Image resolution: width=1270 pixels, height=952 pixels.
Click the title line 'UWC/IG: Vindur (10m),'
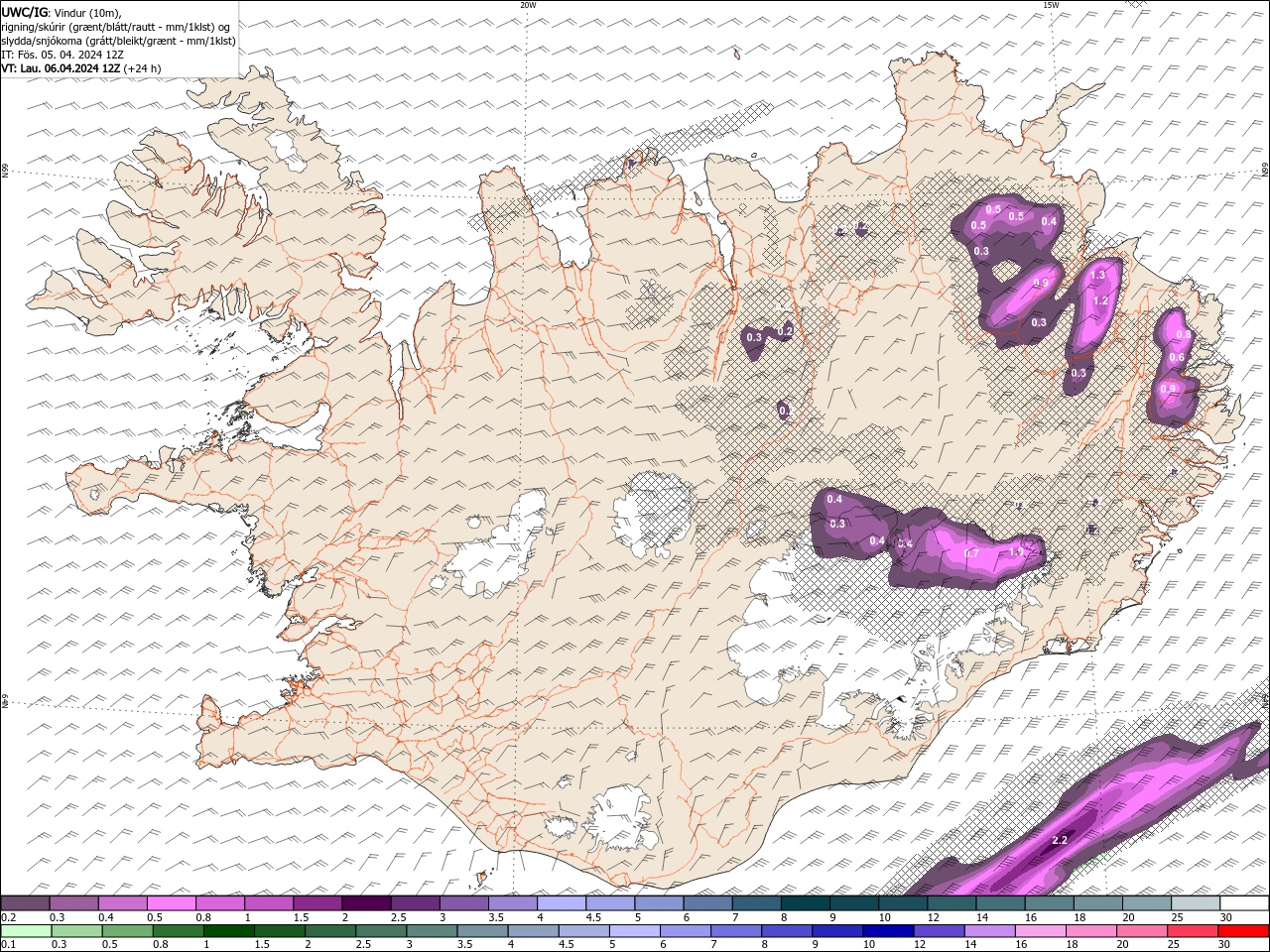61,12
